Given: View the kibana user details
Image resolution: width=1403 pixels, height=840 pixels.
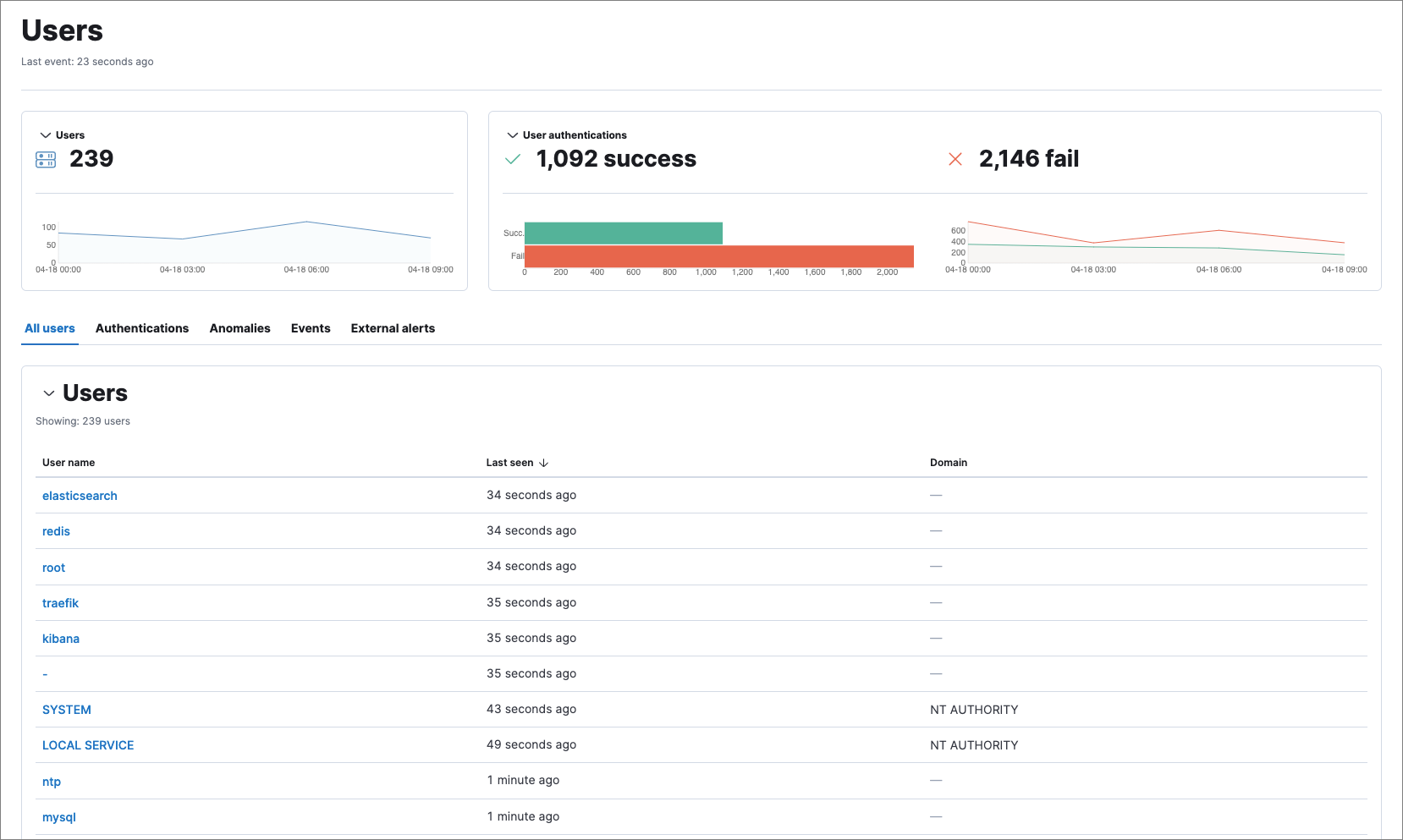Looking at the screenshot, I should (60, 638).
